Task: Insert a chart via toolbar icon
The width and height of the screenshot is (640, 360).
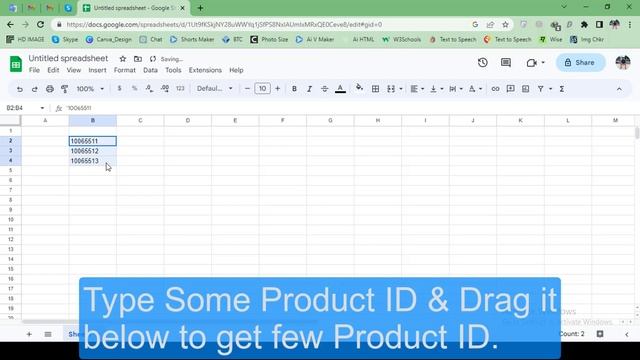Action: point(525,89)
